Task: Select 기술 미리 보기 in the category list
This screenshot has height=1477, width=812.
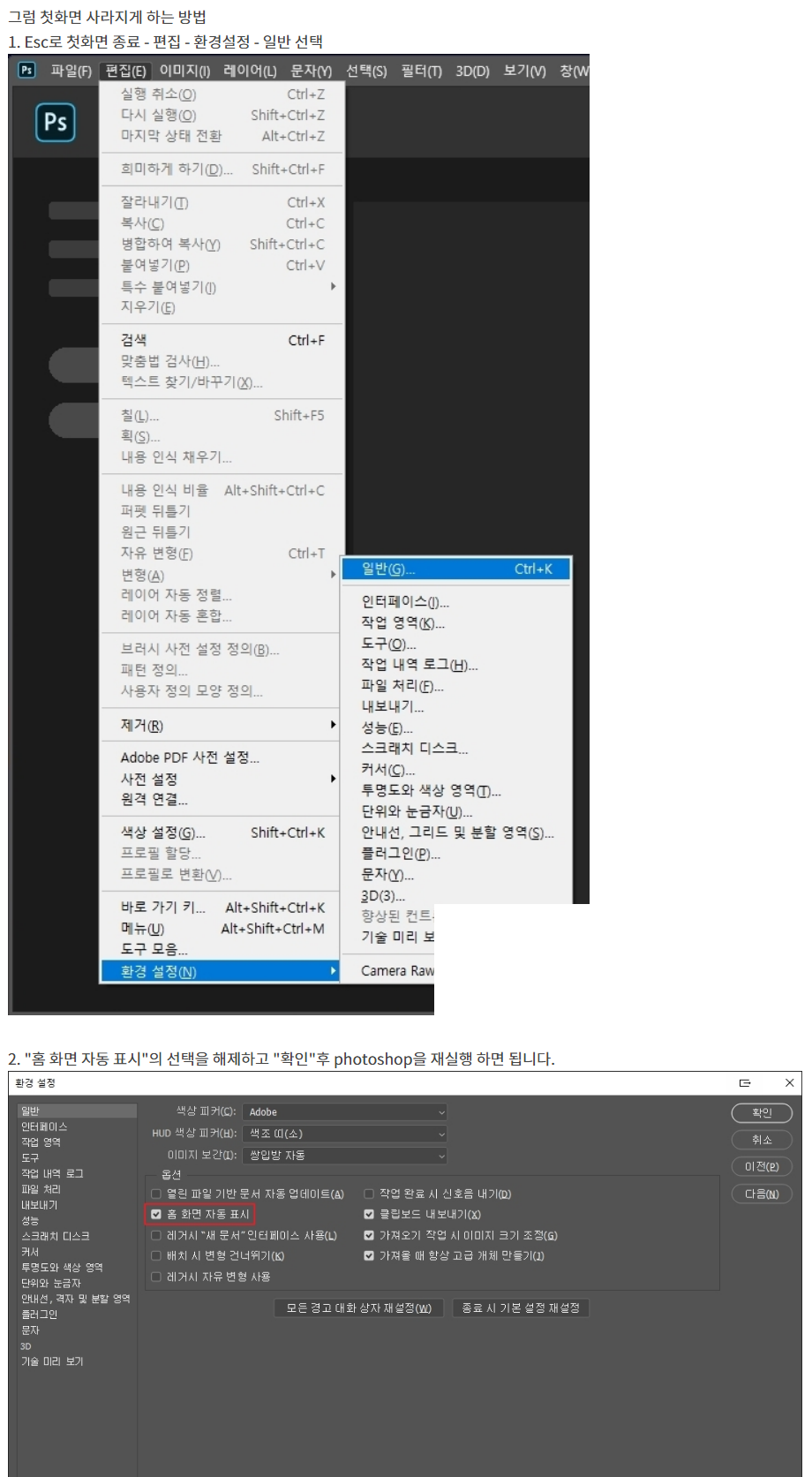Action: tap(52, 1361)
